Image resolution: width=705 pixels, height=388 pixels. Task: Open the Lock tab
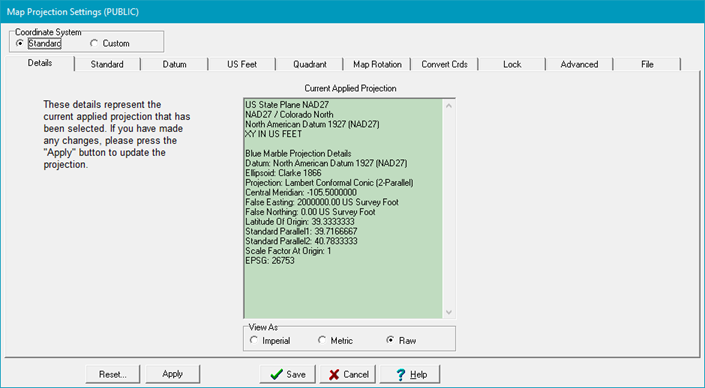(x=512, y=64)
